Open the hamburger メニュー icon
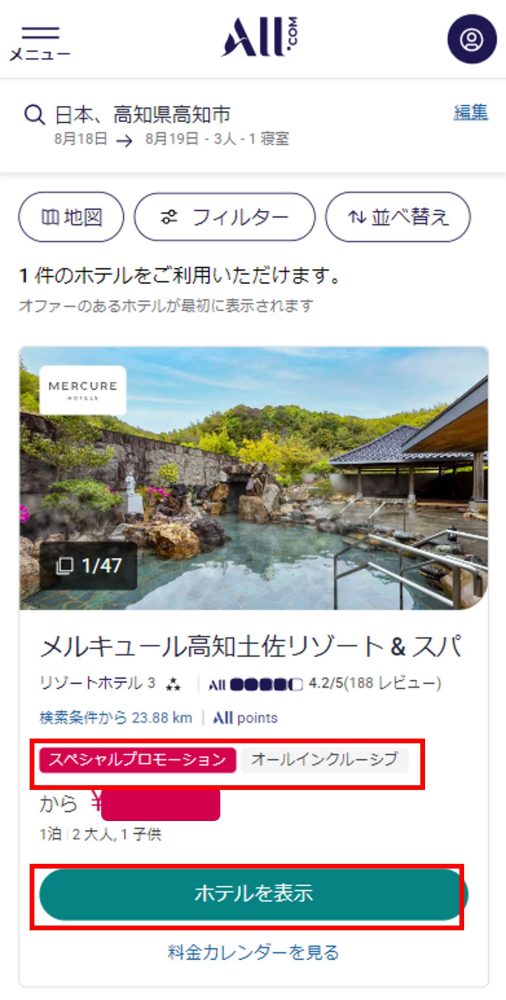506x1000 pixels. coord(40,42)
